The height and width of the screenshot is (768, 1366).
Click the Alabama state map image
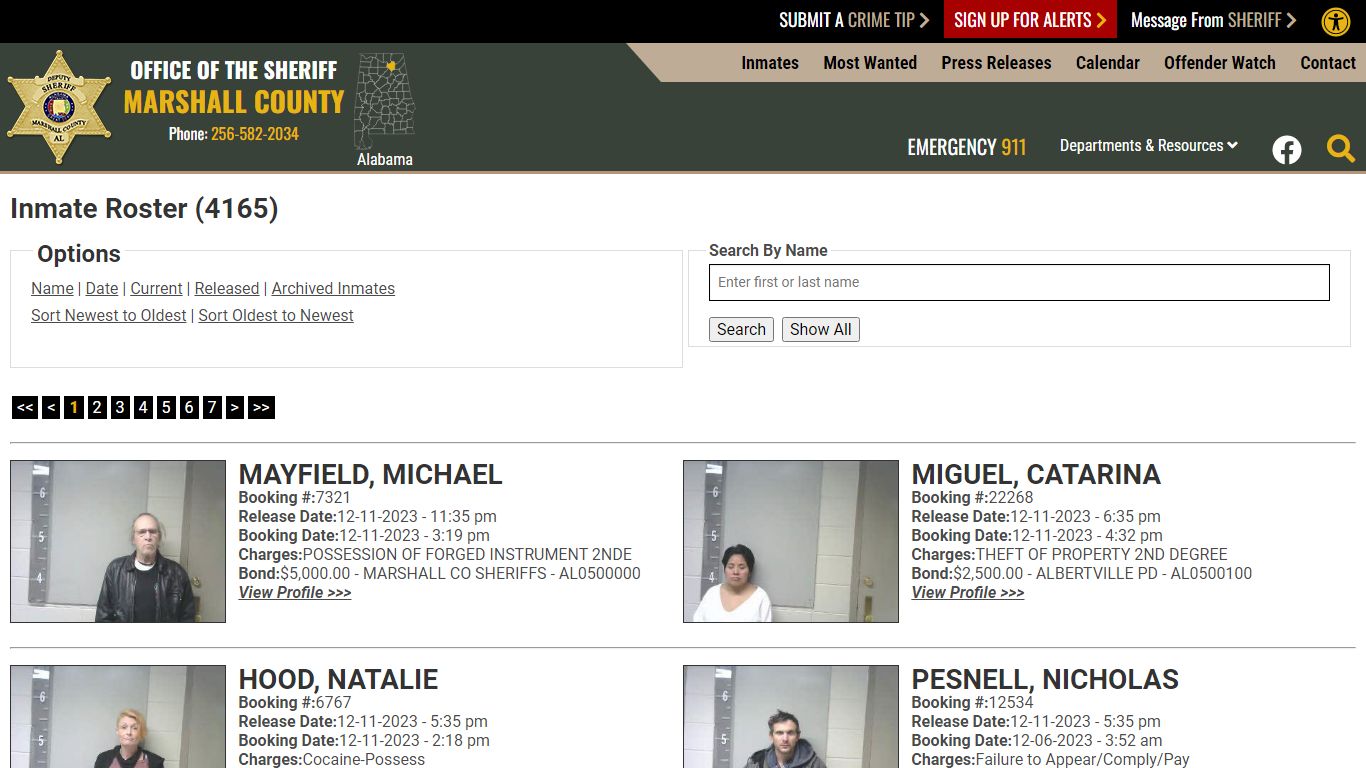pyautogui.click(x=385, y=101)
